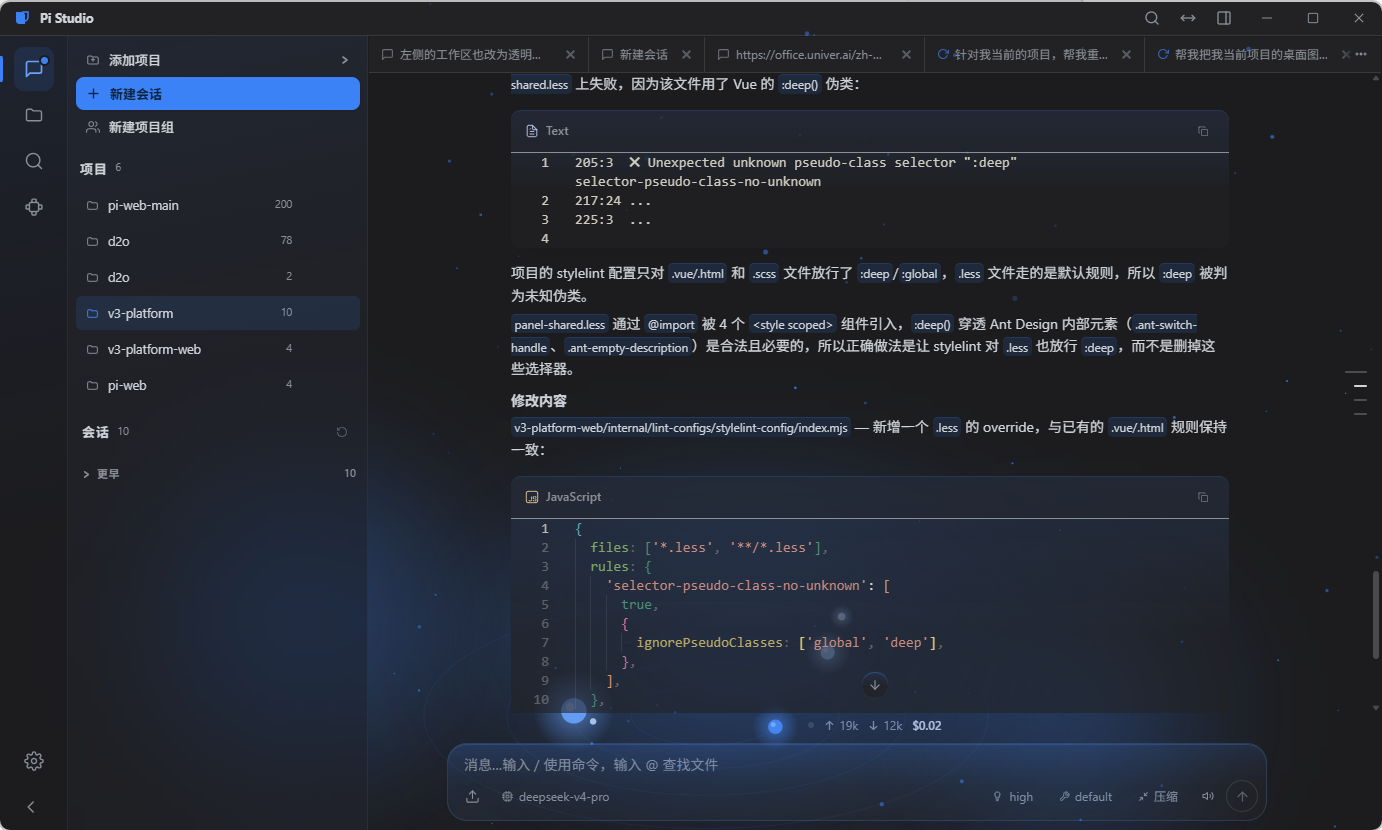Screen dimensions: 1382x830
Task: Select the v3-platform project
Action: 218,313
